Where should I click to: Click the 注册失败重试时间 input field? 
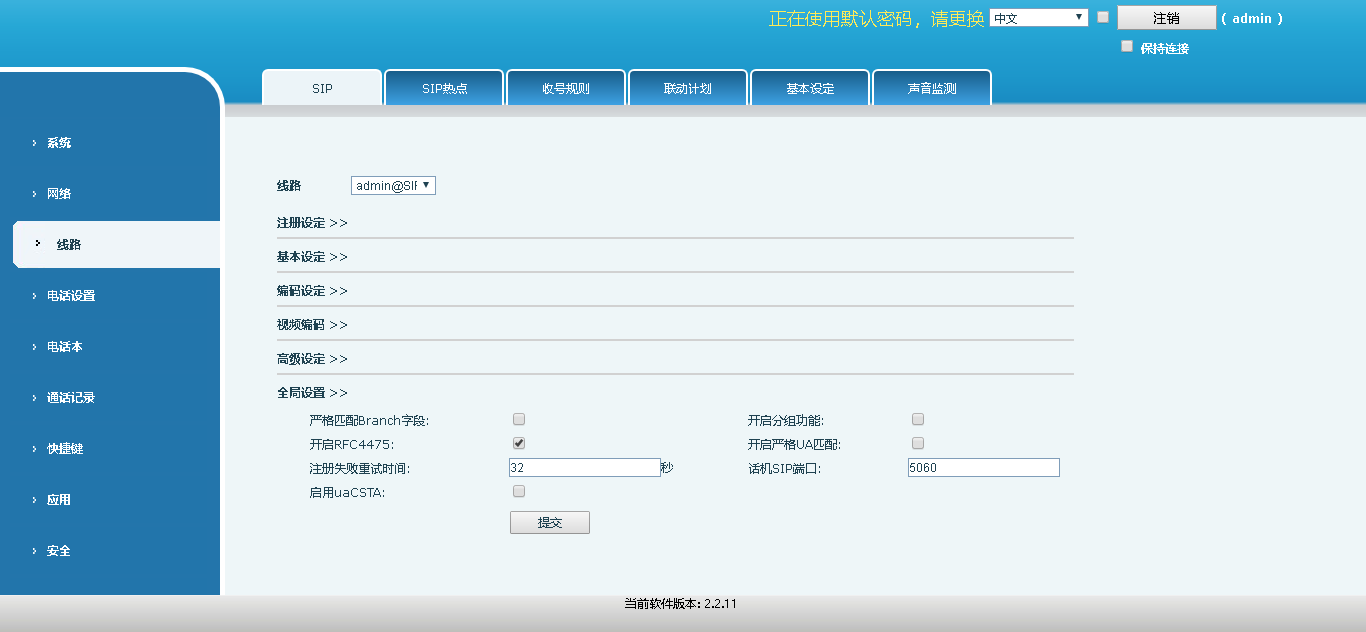pyautogui.click(x=585, y=468)
